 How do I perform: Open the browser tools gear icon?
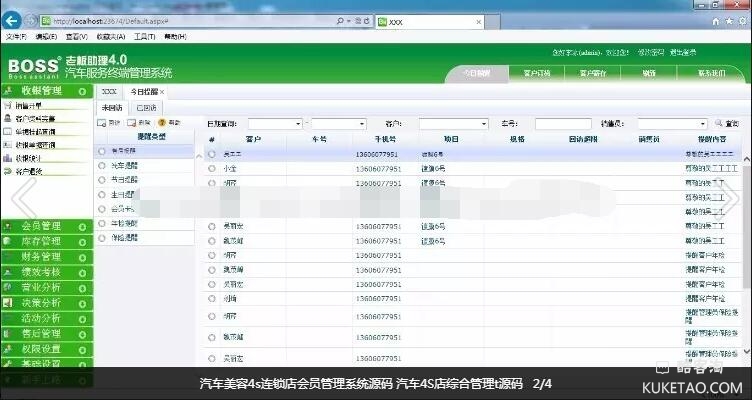[743, 22]
